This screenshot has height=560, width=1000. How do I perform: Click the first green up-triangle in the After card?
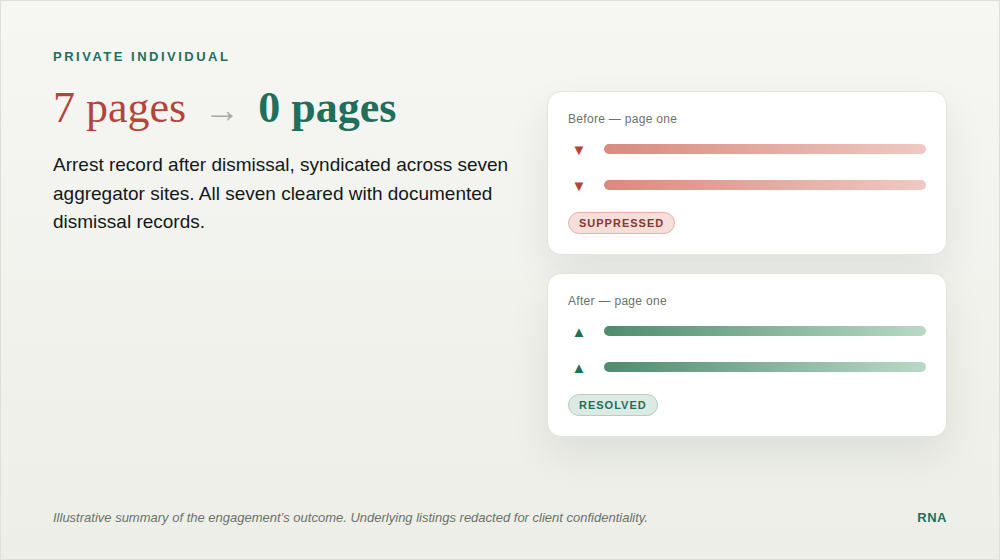coord(579,332)
